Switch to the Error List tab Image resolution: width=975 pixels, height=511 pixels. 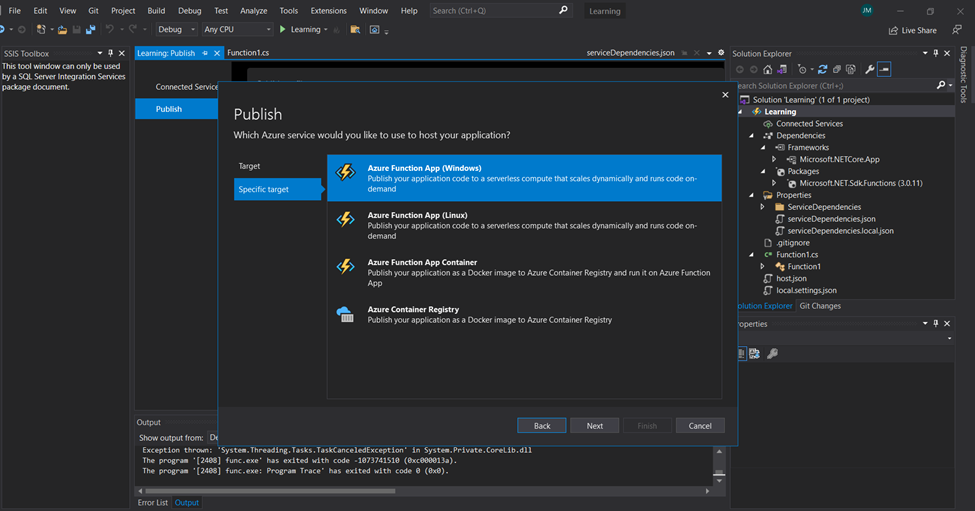(153, 502)
